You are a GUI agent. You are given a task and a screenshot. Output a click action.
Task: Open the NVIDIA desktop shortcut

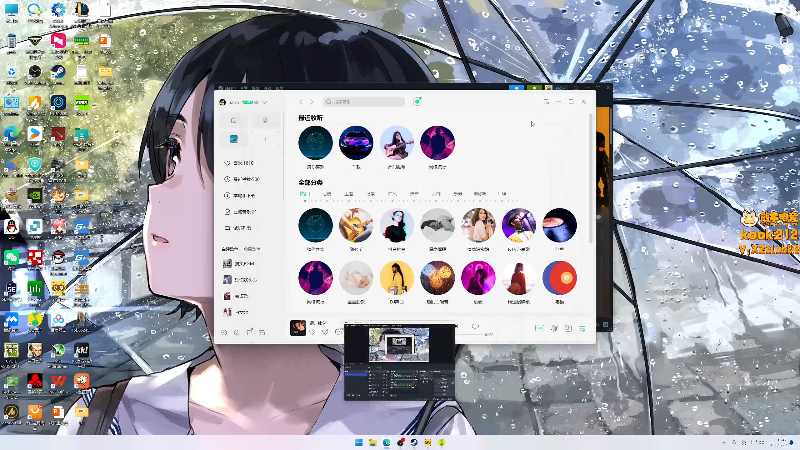[x=35, y=197]
